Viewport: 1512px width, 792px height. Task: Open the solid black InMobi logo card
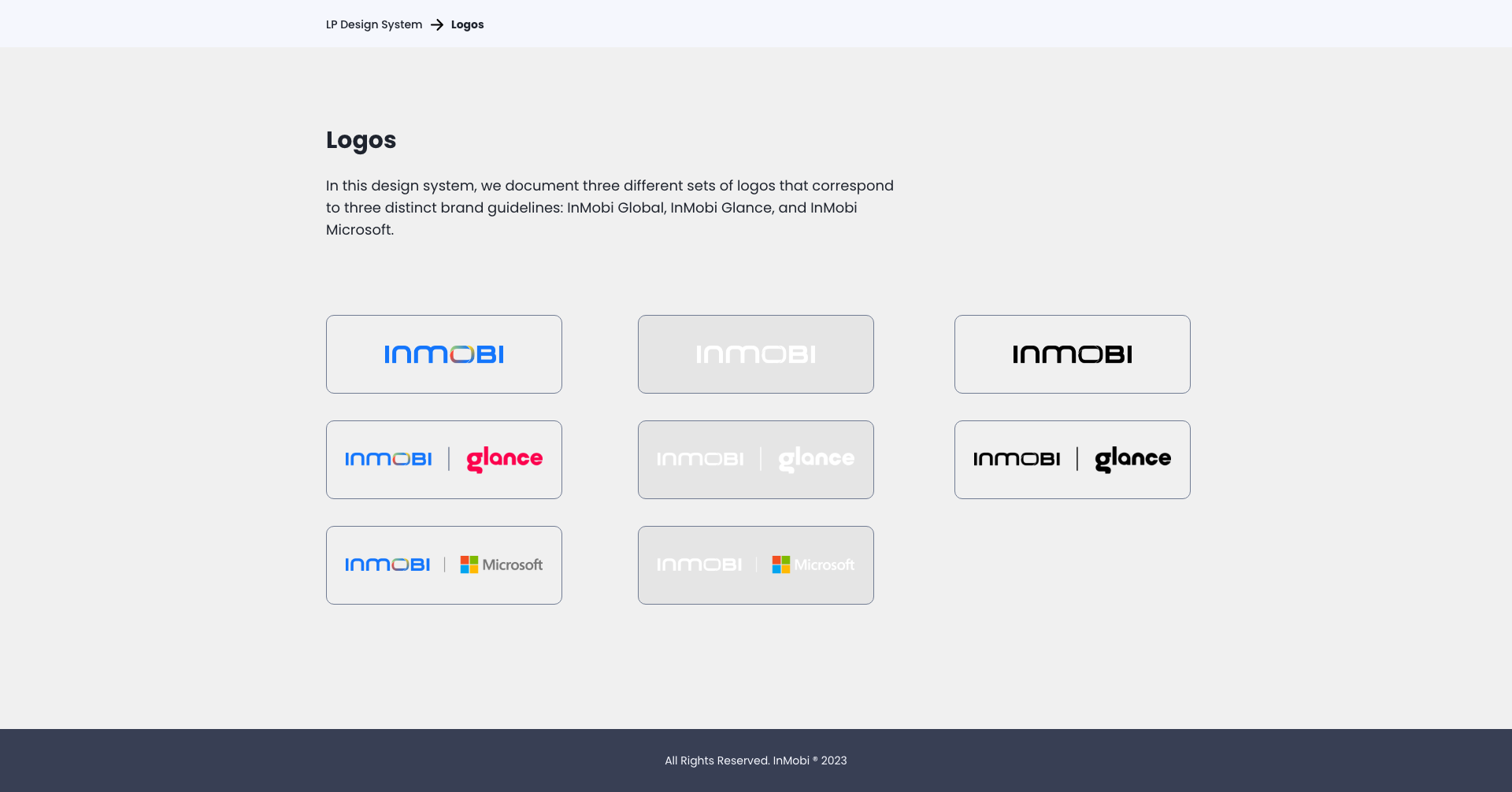pos(1072,354)
